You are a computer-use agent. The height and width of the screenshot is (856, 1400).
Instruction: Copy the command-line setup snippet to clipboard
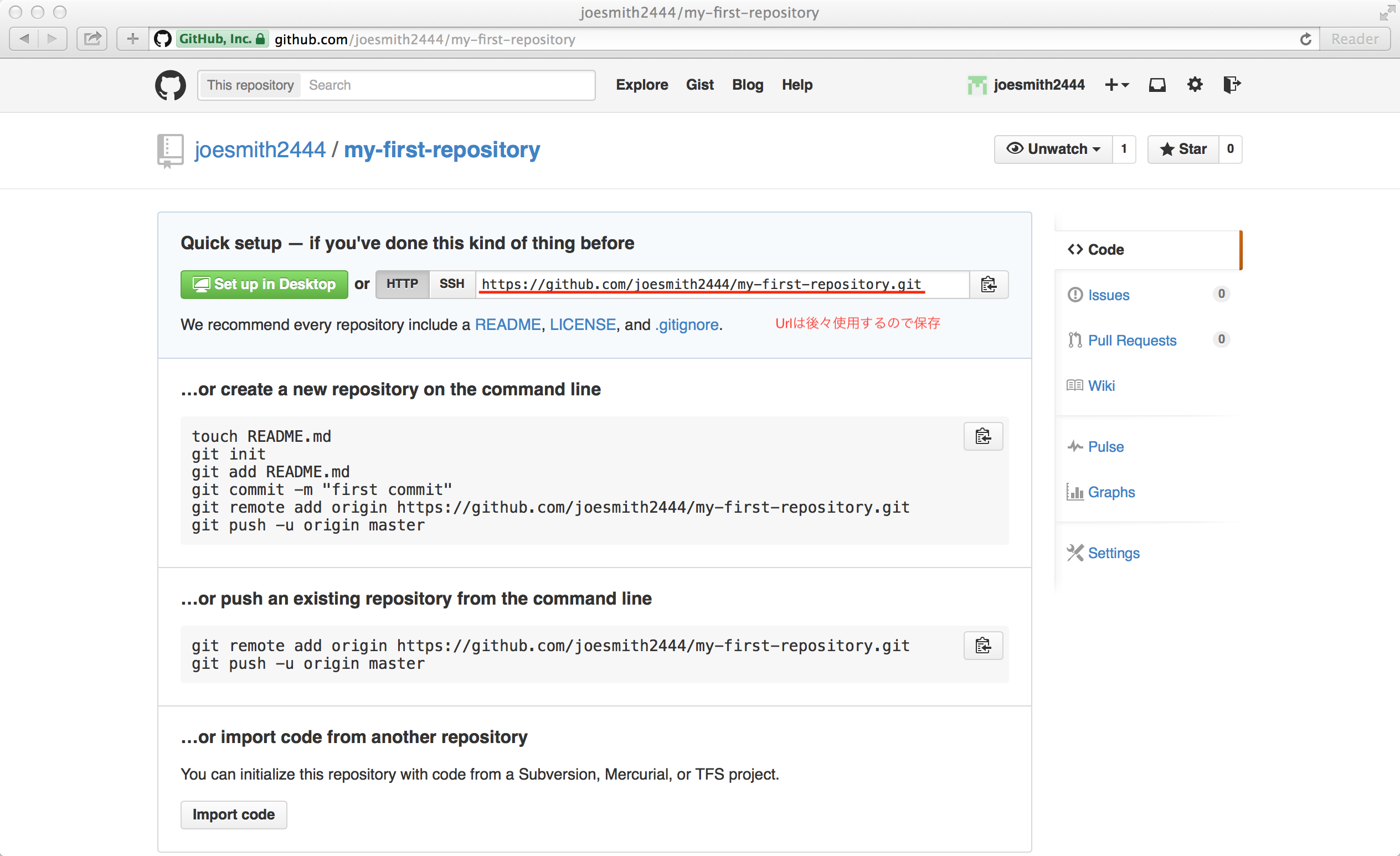(983, 436)
